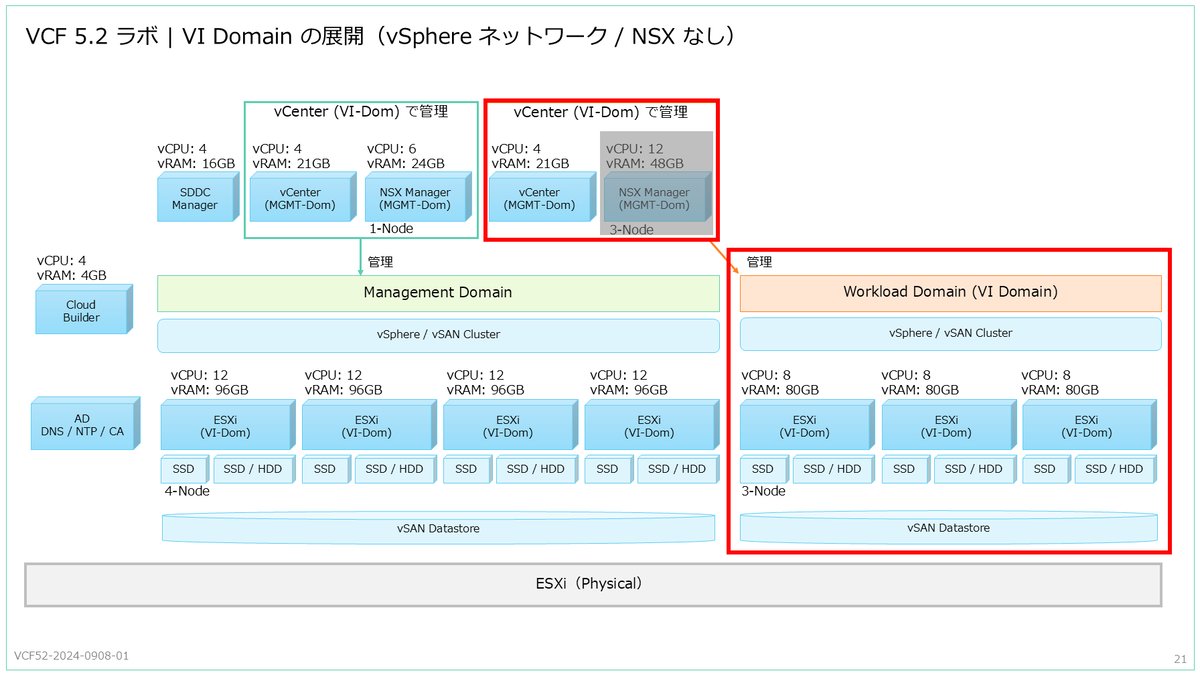
Task: Click the '4-Node' label
Action: (x=187, y=491)
